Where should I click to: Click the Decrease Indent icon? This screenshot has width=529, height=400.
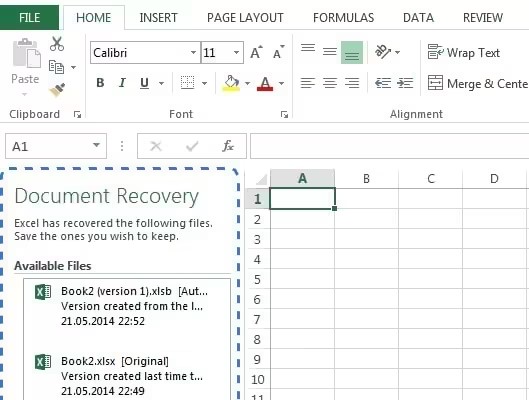click(383, 83)
